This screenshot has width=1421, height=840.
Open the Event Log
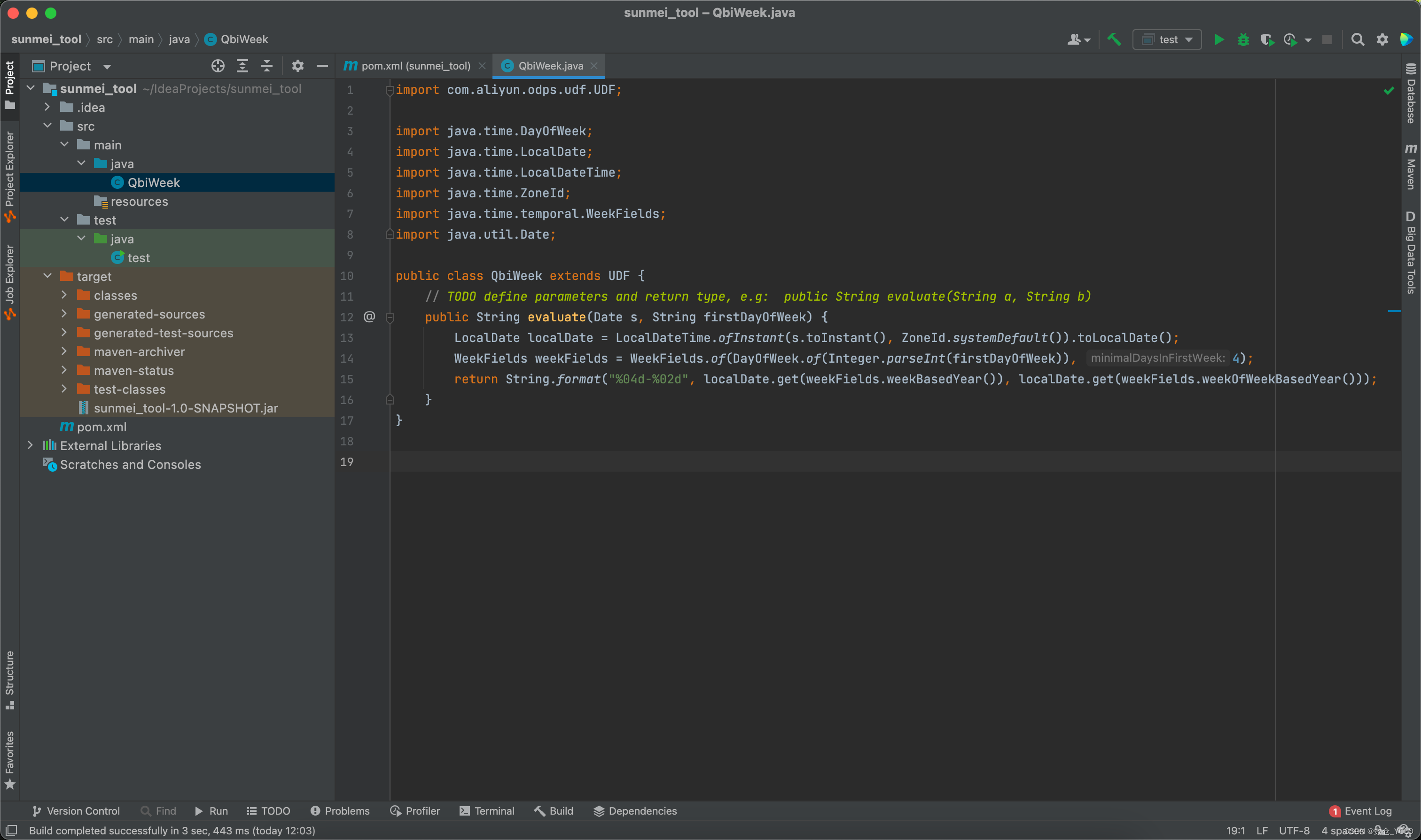[x=1360, y=810]
